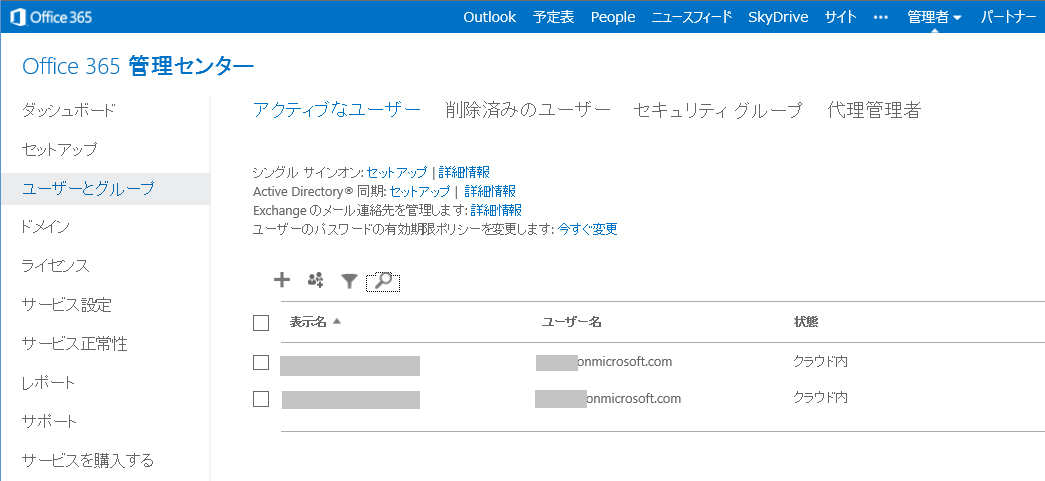Switch to 削除済みのユーザー tab
Viewport: 1045px width, 481px height.
tap(528, 111)
